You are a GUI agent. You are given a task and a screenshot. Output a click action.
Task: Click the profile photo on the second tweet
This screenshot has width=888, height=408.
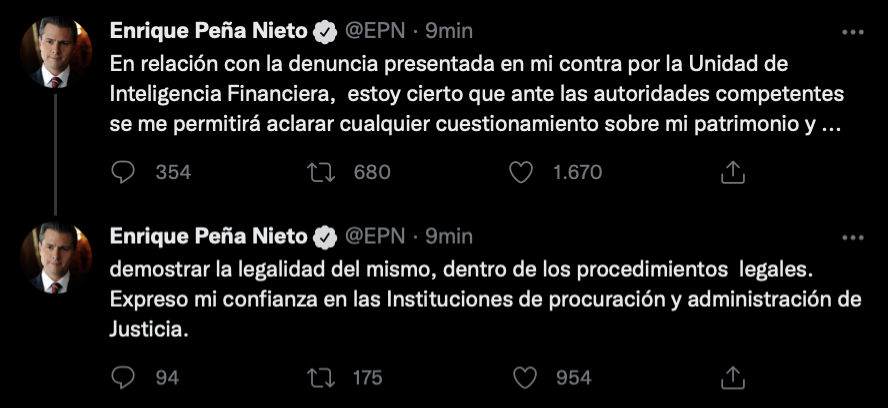[x=56, y=258]
